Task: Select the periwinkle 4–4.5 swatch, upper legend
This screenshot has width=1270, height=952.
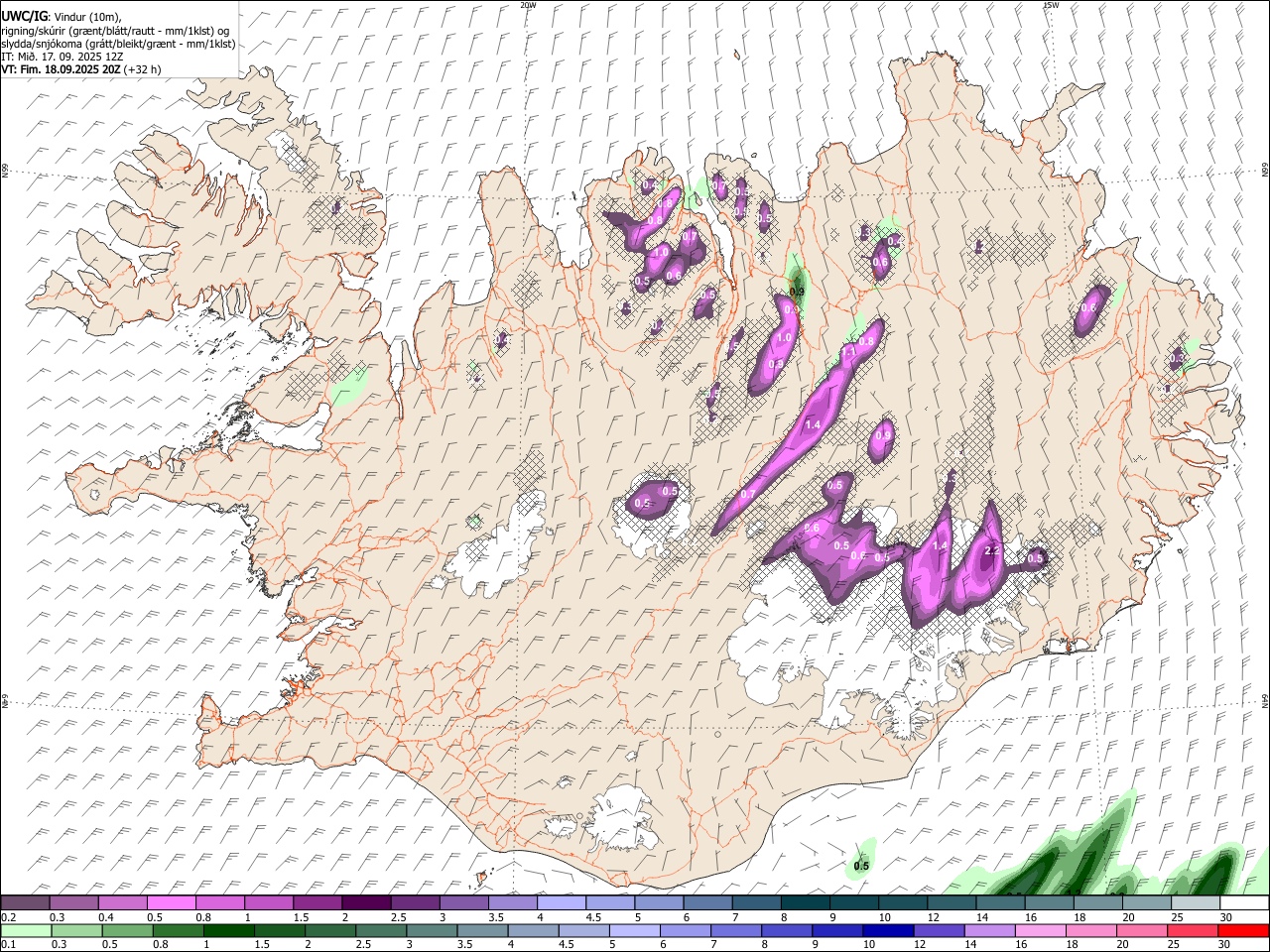Action: [562, 903]
